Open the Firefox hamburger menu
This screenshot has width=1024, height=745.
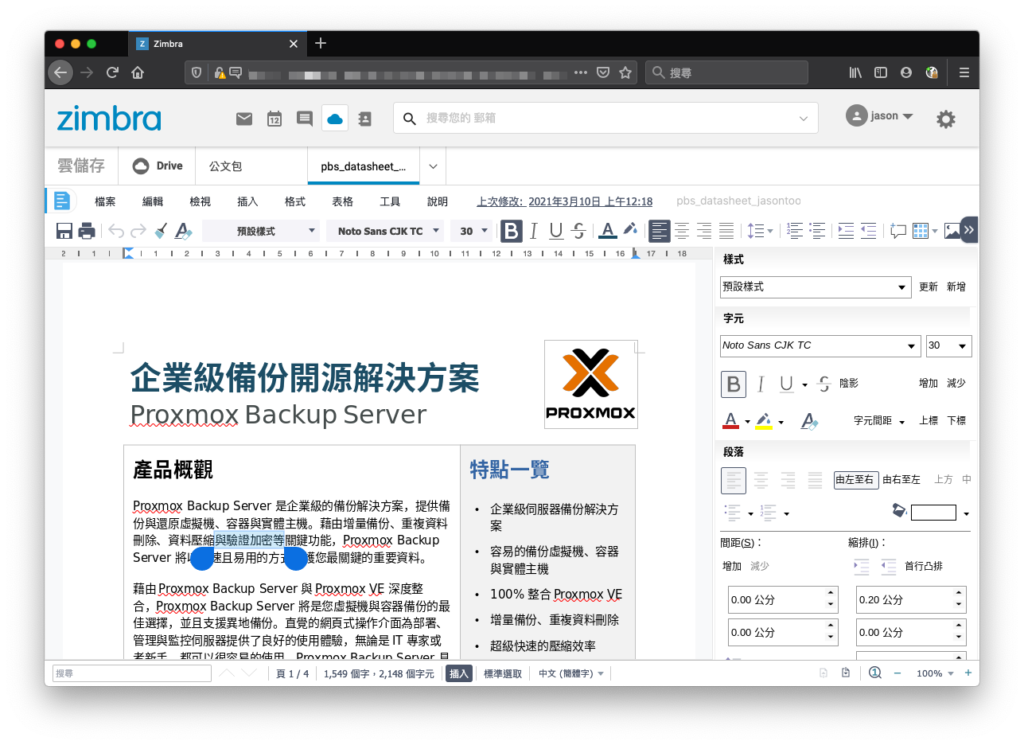point(964,72)
